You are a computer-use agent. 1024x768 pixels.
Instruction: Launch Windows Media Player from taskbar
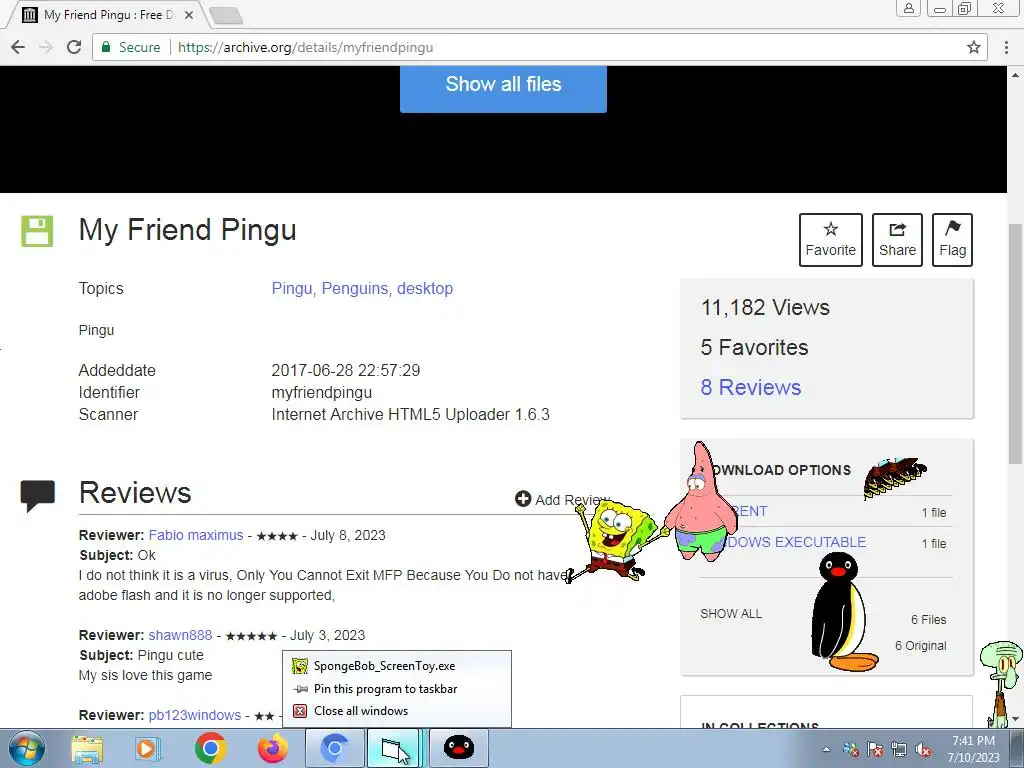pyautogui.click(x=148, y=748)
